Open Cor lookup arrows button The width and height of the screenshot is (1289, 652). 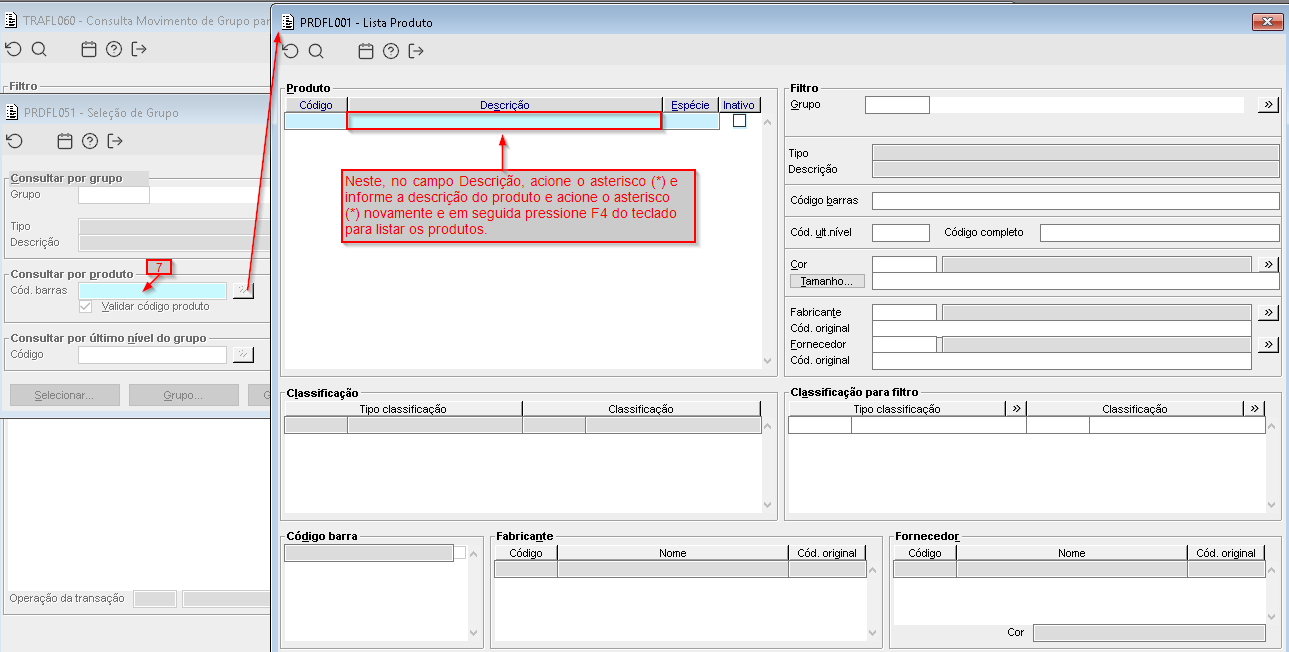(1268, 264)
